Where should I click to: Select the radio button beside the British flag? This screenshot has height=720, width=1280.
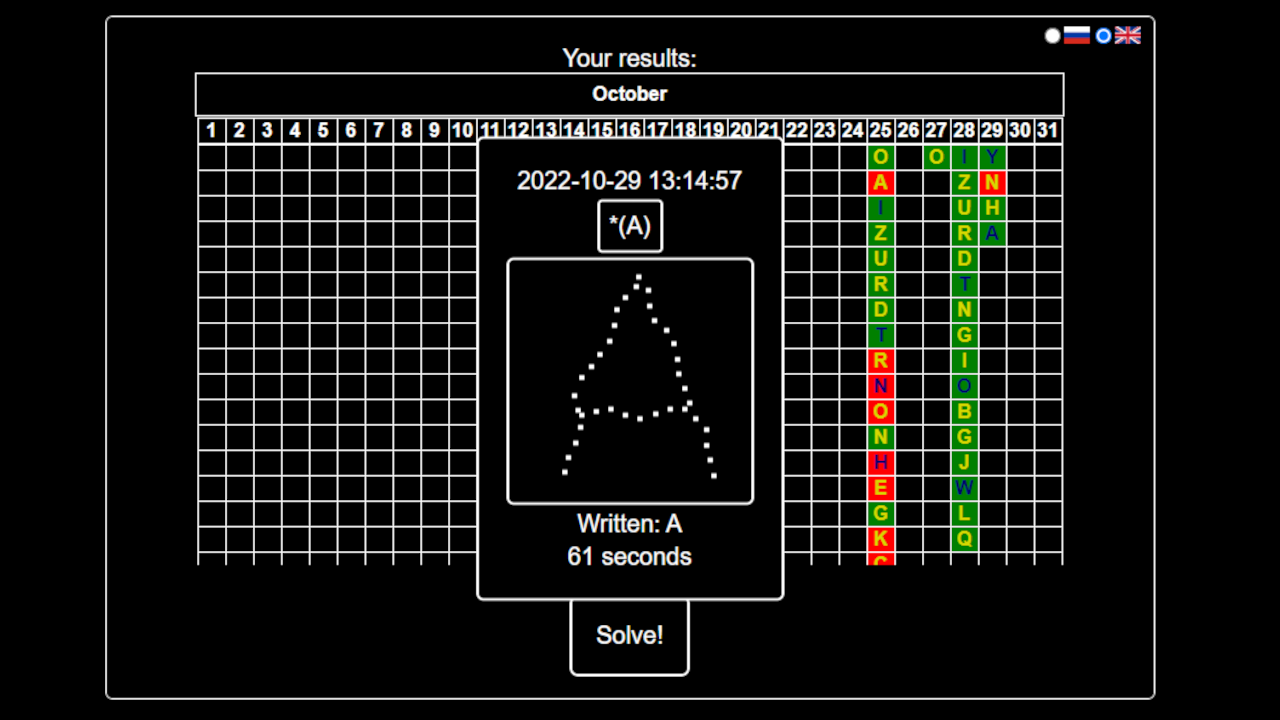click(x=1103, y=35)
